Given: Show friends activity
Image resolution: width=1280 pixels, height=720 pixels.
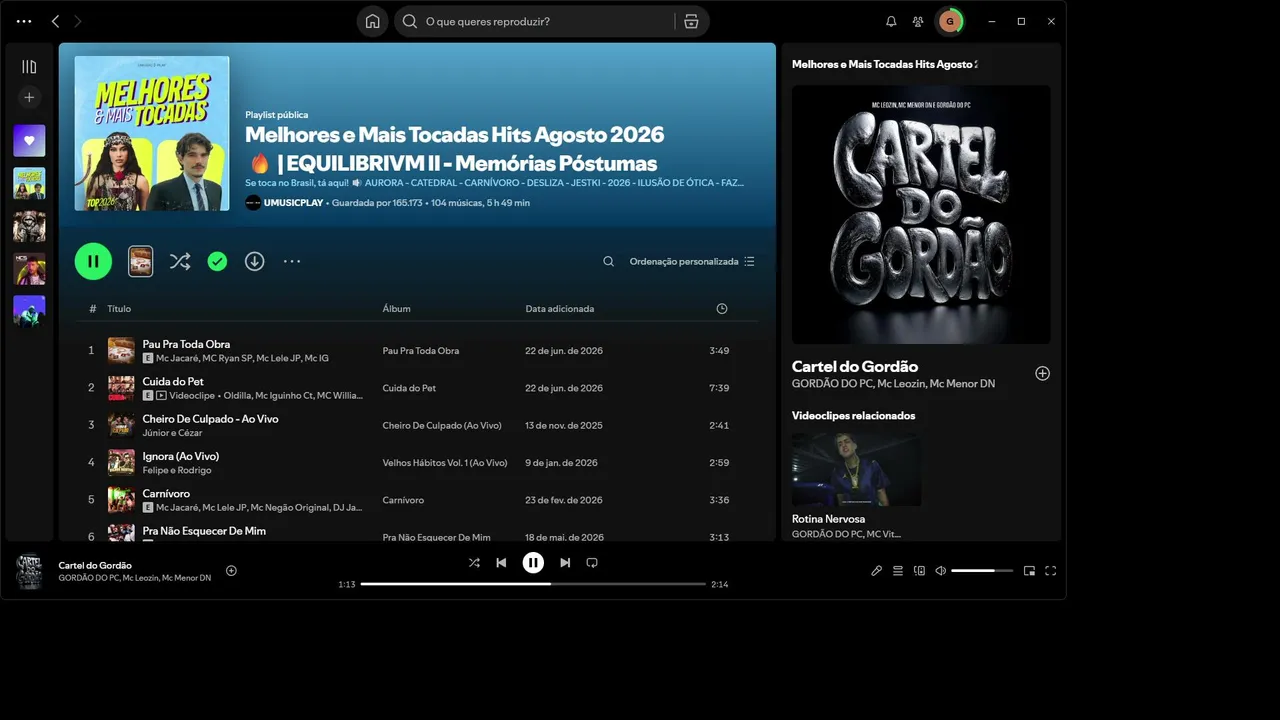Looking at the screenshot, I should click(918, 21).
